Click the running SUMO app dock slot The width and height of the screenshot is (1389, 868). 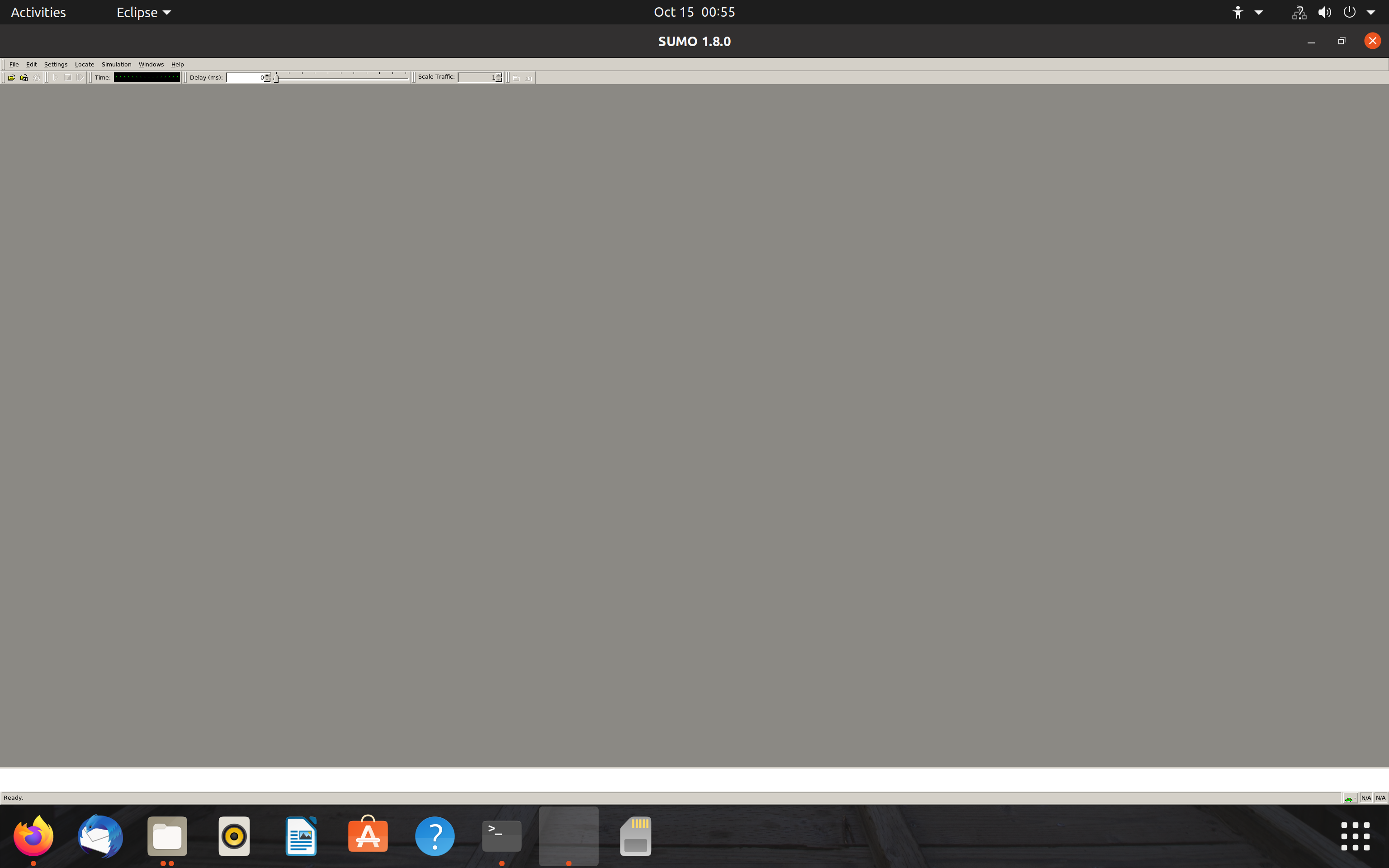568,836
